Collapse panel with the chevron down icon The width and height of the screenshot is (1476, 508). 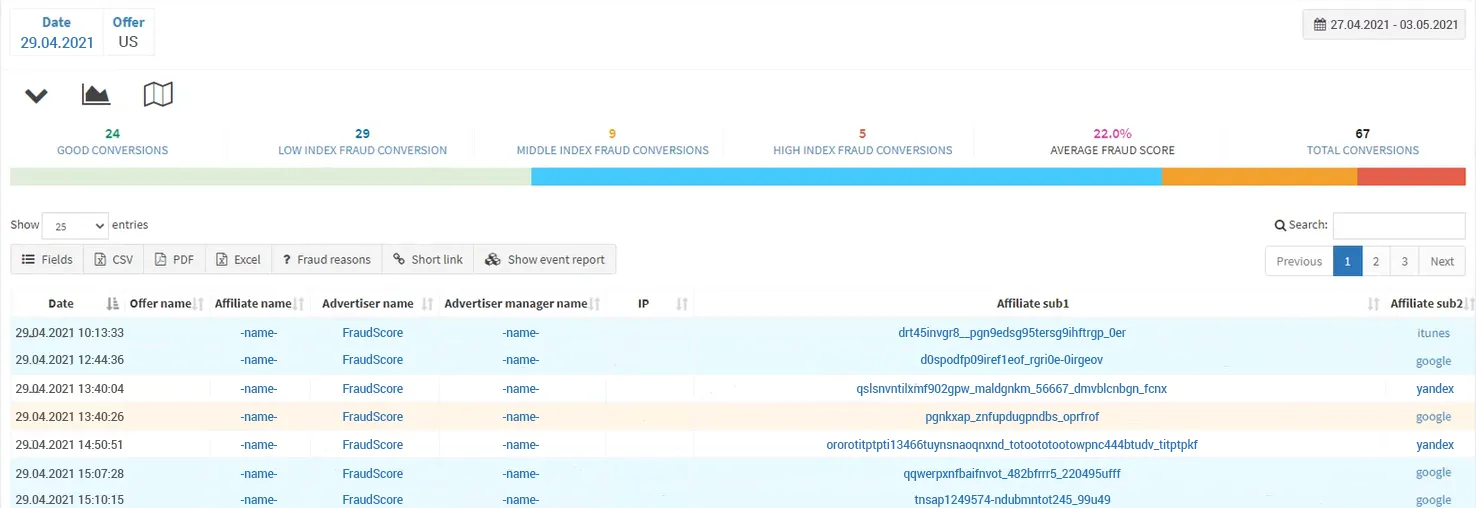click(x=36, y=96)
